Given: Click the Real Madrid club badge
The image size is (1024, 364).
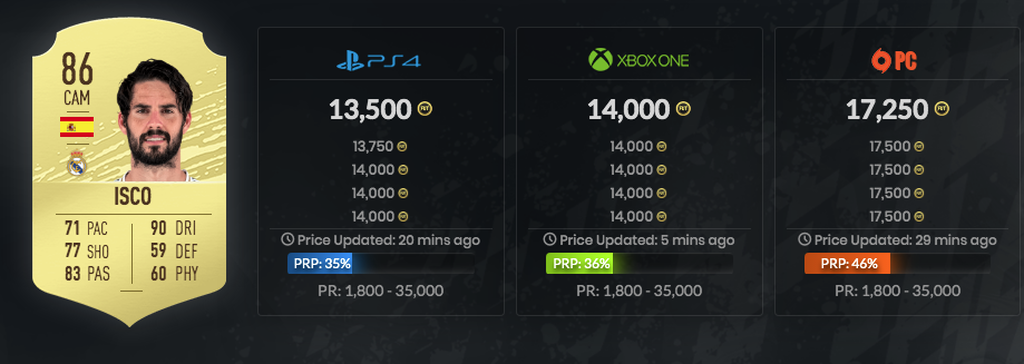Looking at the screenshot, I should 77,163.
